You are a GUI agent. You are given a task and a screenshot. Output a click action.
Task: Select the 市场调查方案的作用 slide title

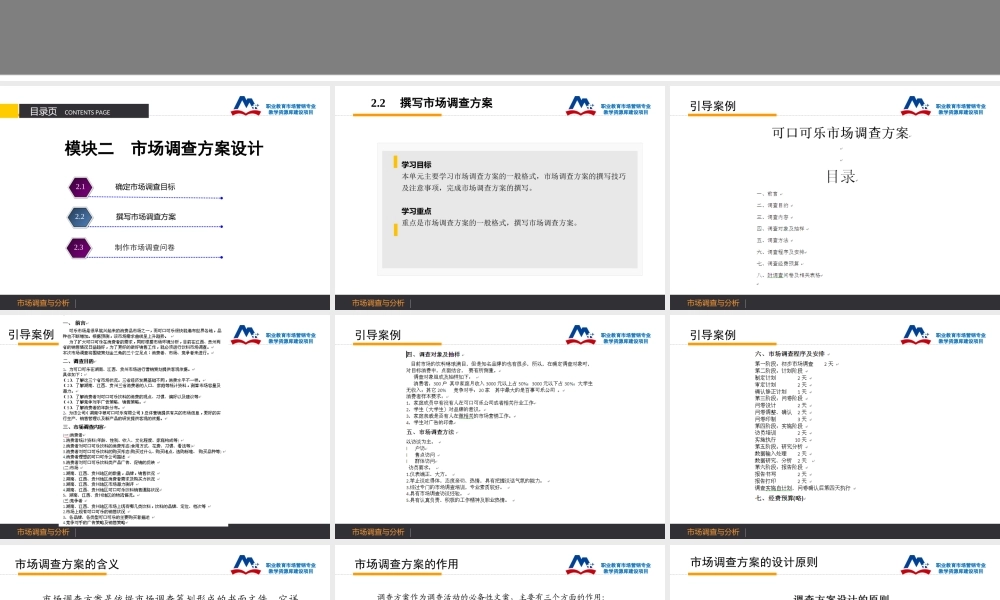pos(406,564)
